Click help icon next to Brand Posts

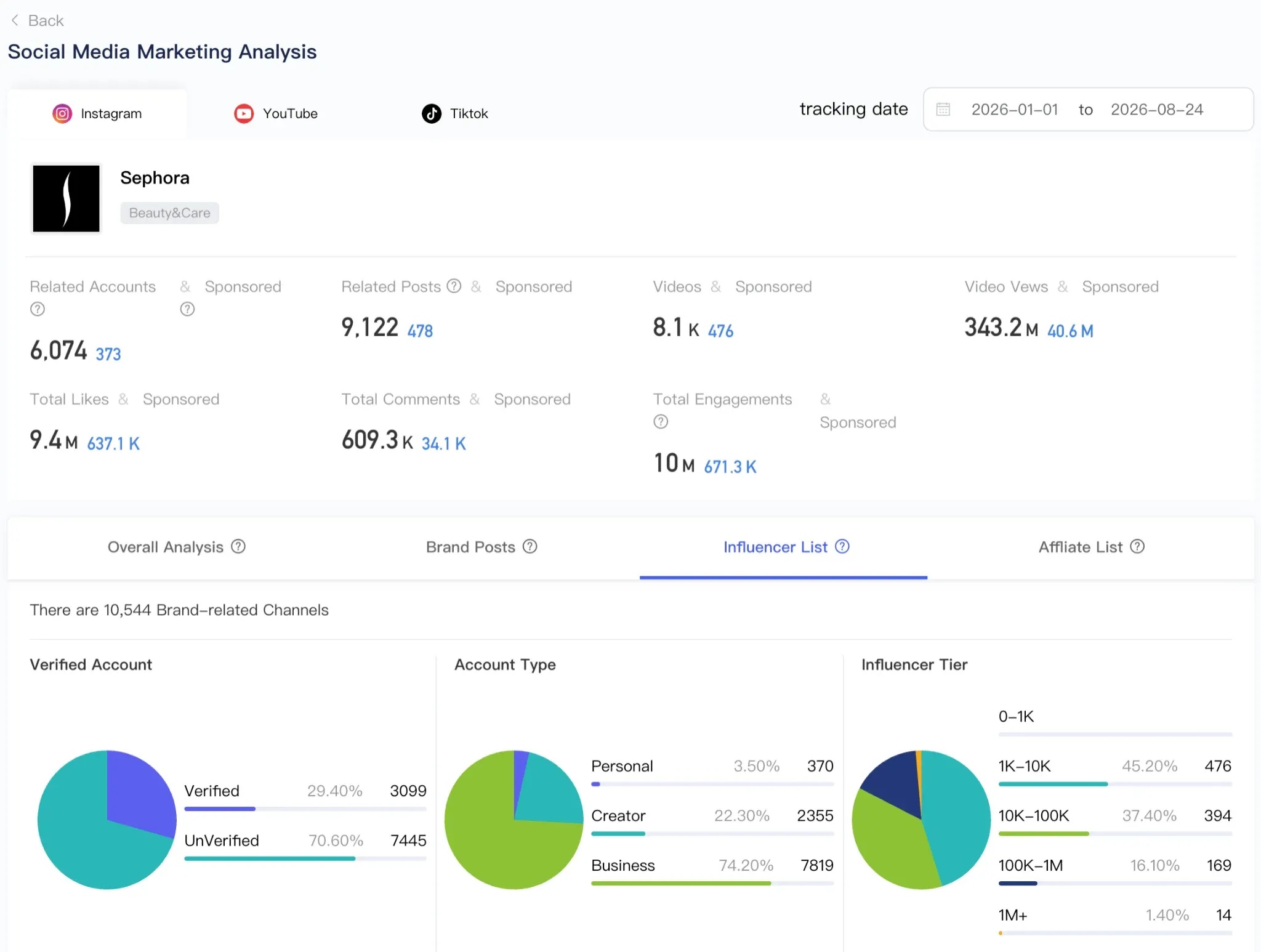tap(530, 547)
